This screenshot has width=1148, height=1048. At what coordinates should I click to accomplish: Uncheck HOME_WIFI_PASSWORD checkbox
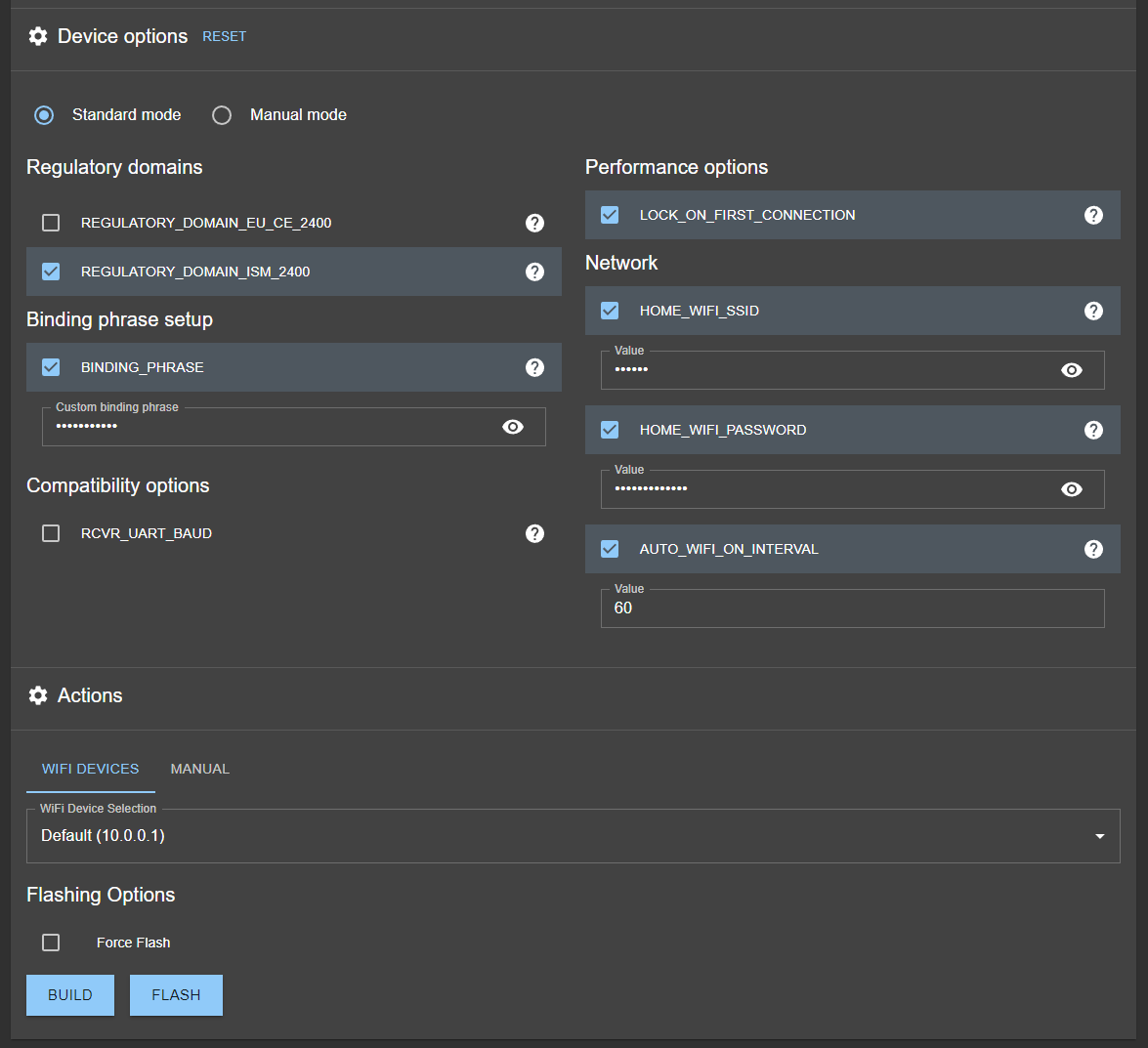pos(609,431)
